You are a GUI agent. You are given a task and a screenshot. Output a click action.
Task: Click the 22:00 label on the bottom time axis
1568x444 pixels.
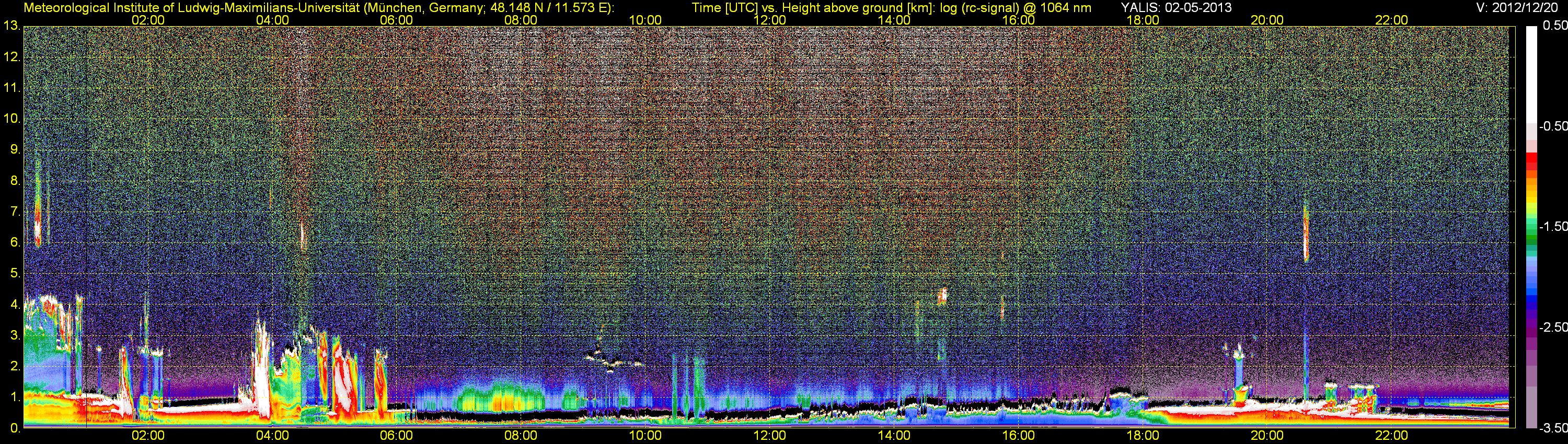click(x=1391, y=436)
